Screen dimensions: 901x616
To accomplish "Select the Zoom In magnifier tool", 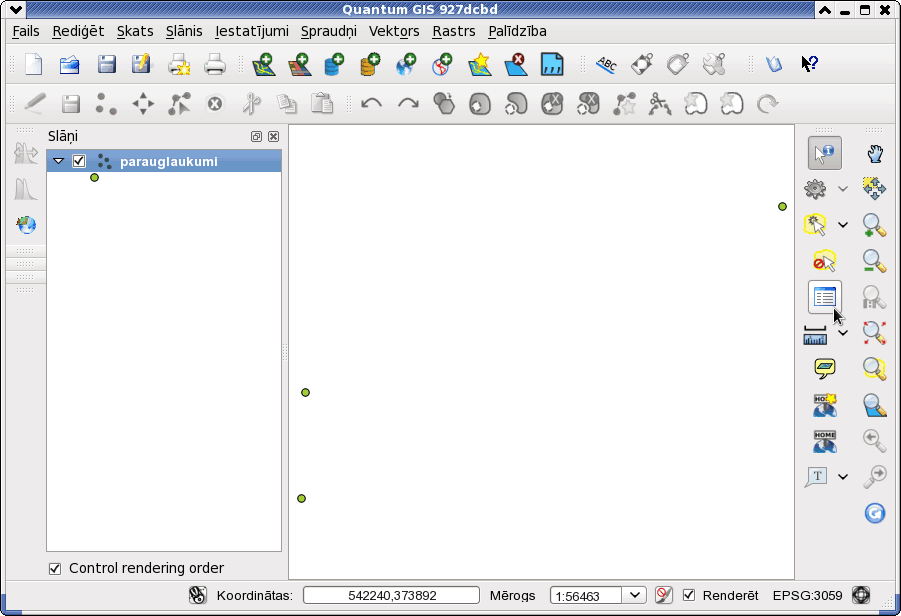I will (875, 225).
